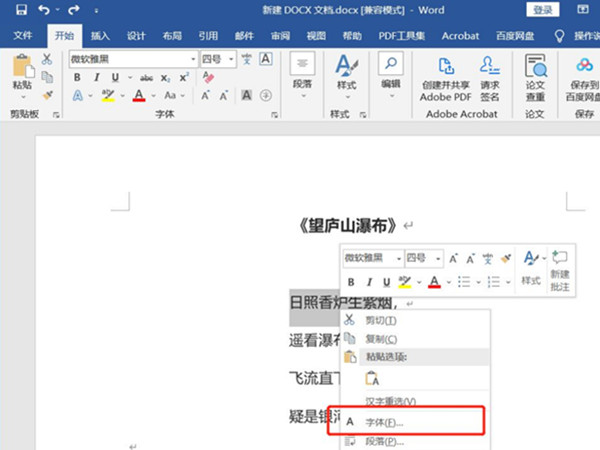Switch to the 插入 (Insert) ribbon tab

(x=100, y=35)
